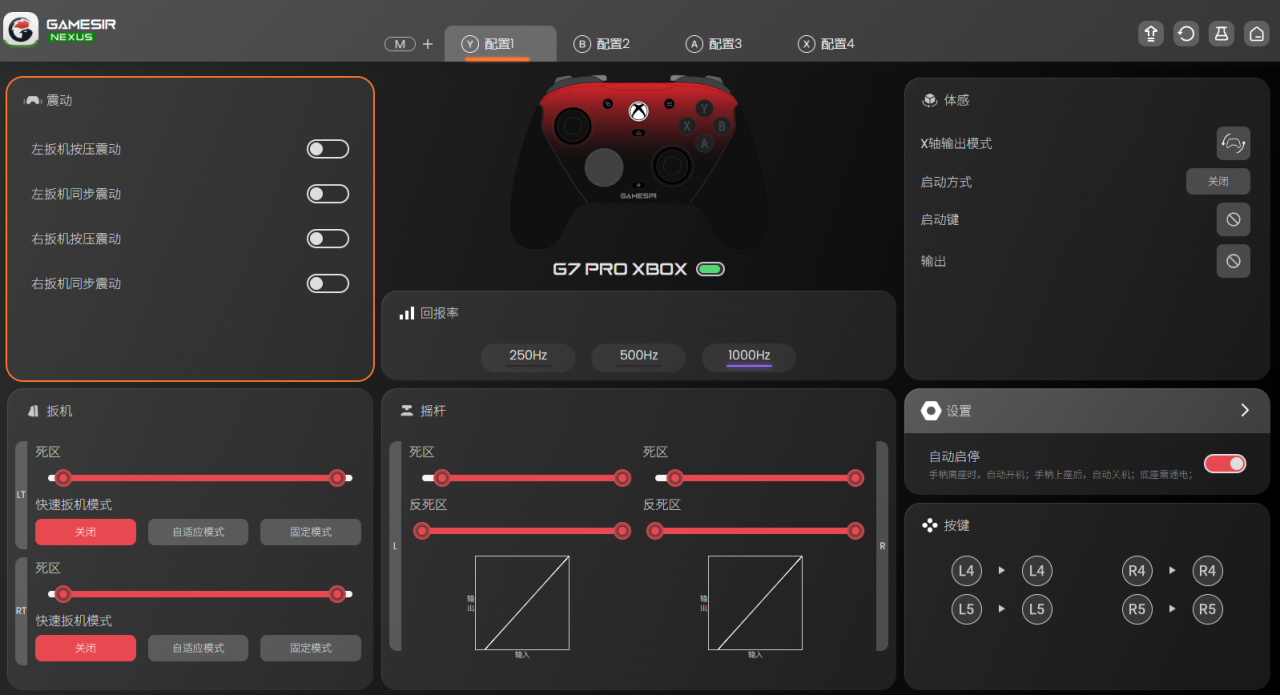The image size is (1280, 695).
Task: Click RT 关闭 quick trigger button
Action: 85,648
